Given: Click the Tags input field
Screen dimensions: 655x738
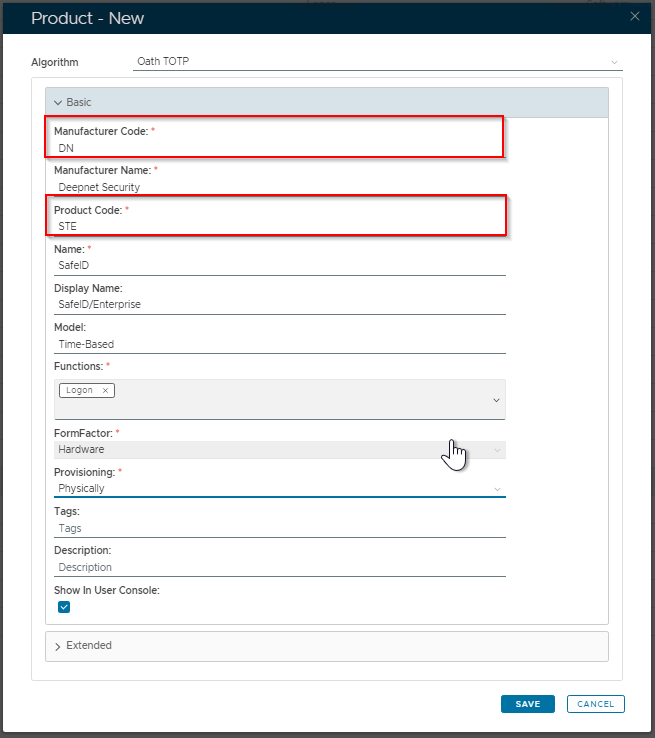Looking at the screenshot, I should (x=280, y=528).
